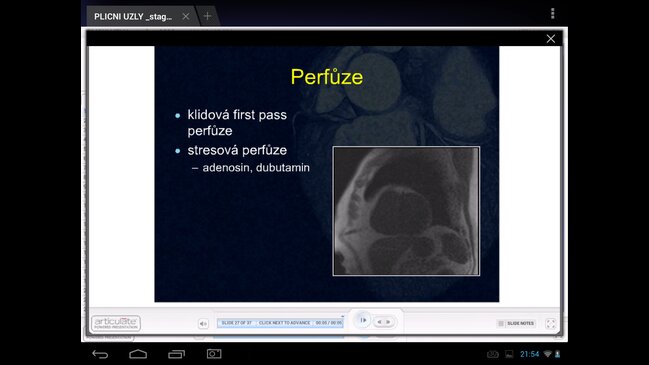649x365 pixels.
Task: Close the PLICNI UZLY browser tab
Action: pos(186,16)
